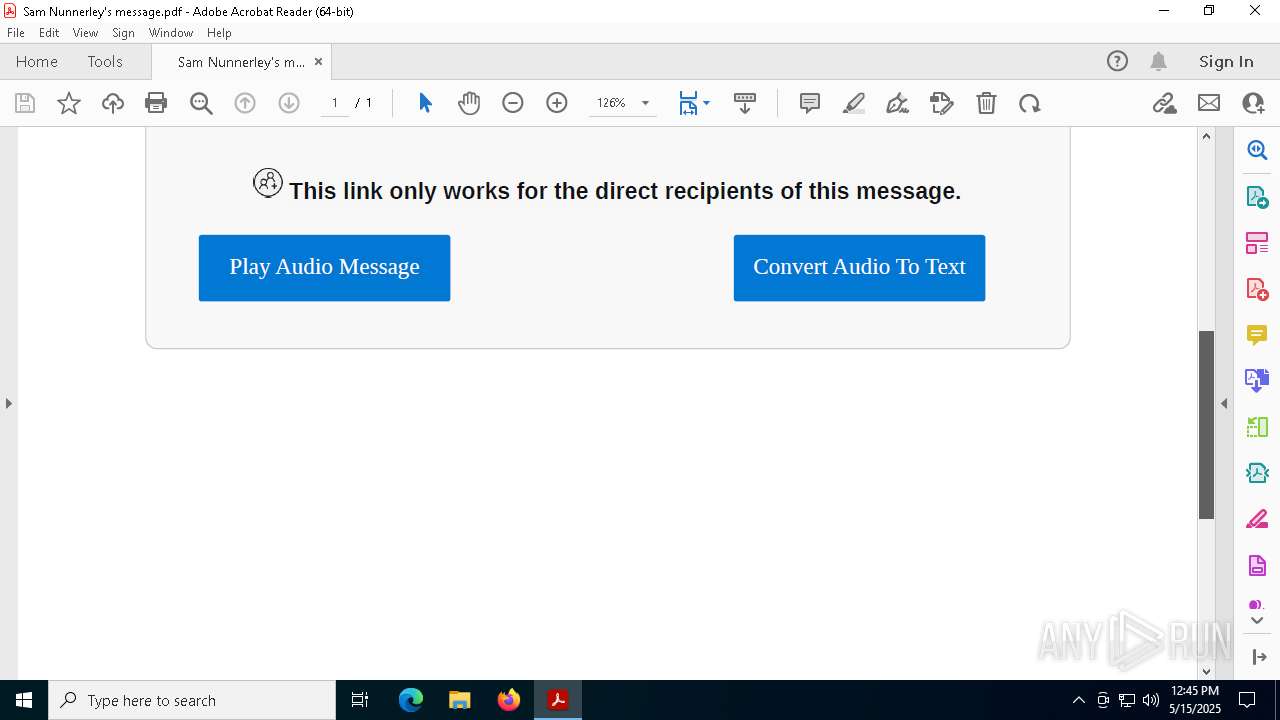Select the Sam Nunnerley's message tab
This screenshot has height=720, width=1280.
pos(241,62)
